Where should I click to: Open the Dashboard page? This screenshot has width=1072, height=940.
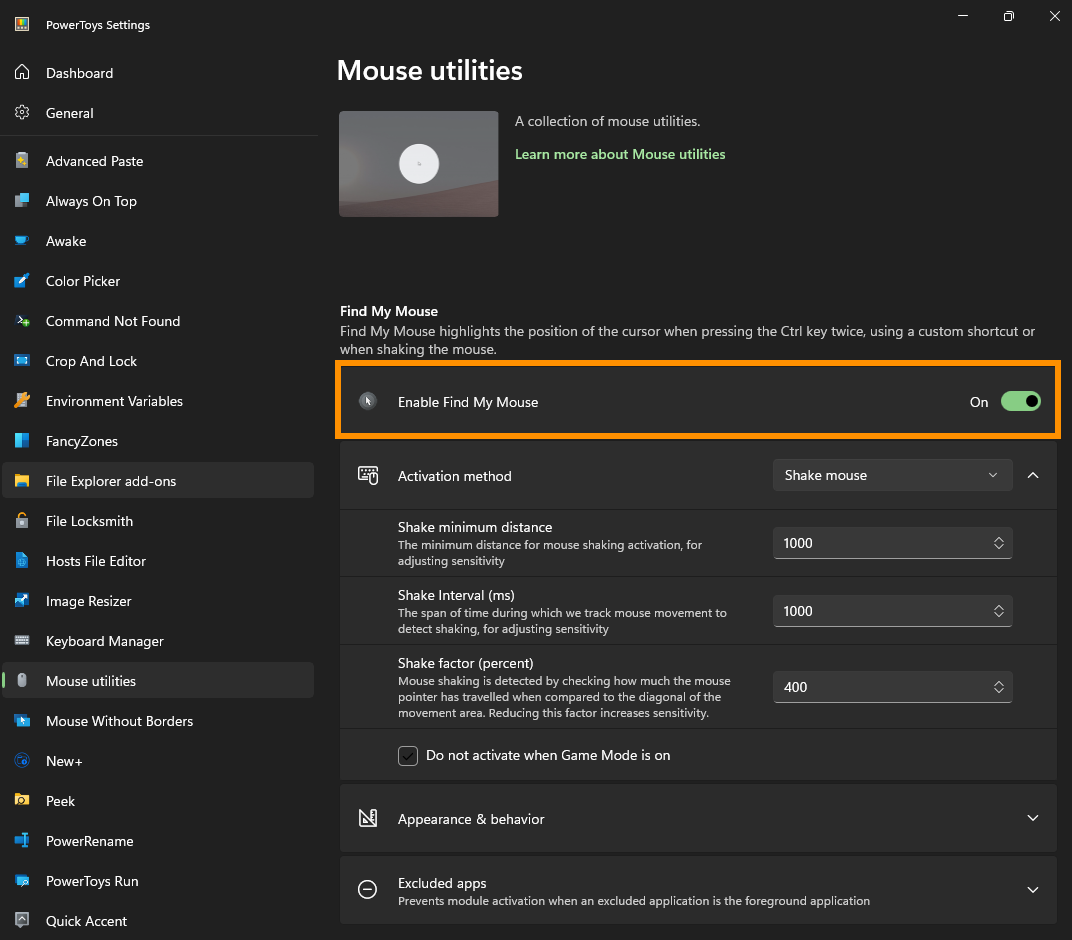pos(158,72)
